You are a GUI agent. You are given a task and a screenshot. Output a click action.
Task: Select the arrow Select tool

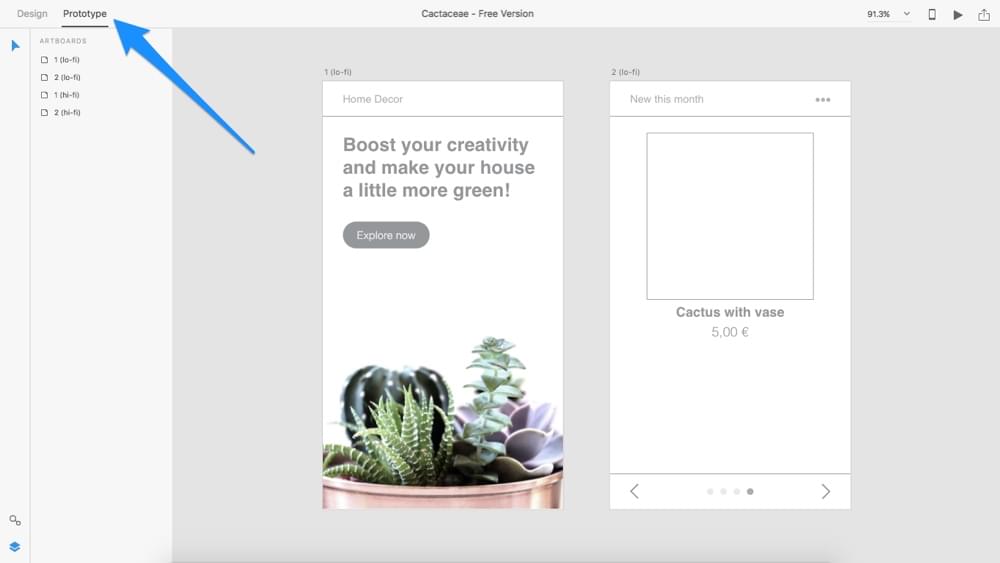click(x=15, y=46)
